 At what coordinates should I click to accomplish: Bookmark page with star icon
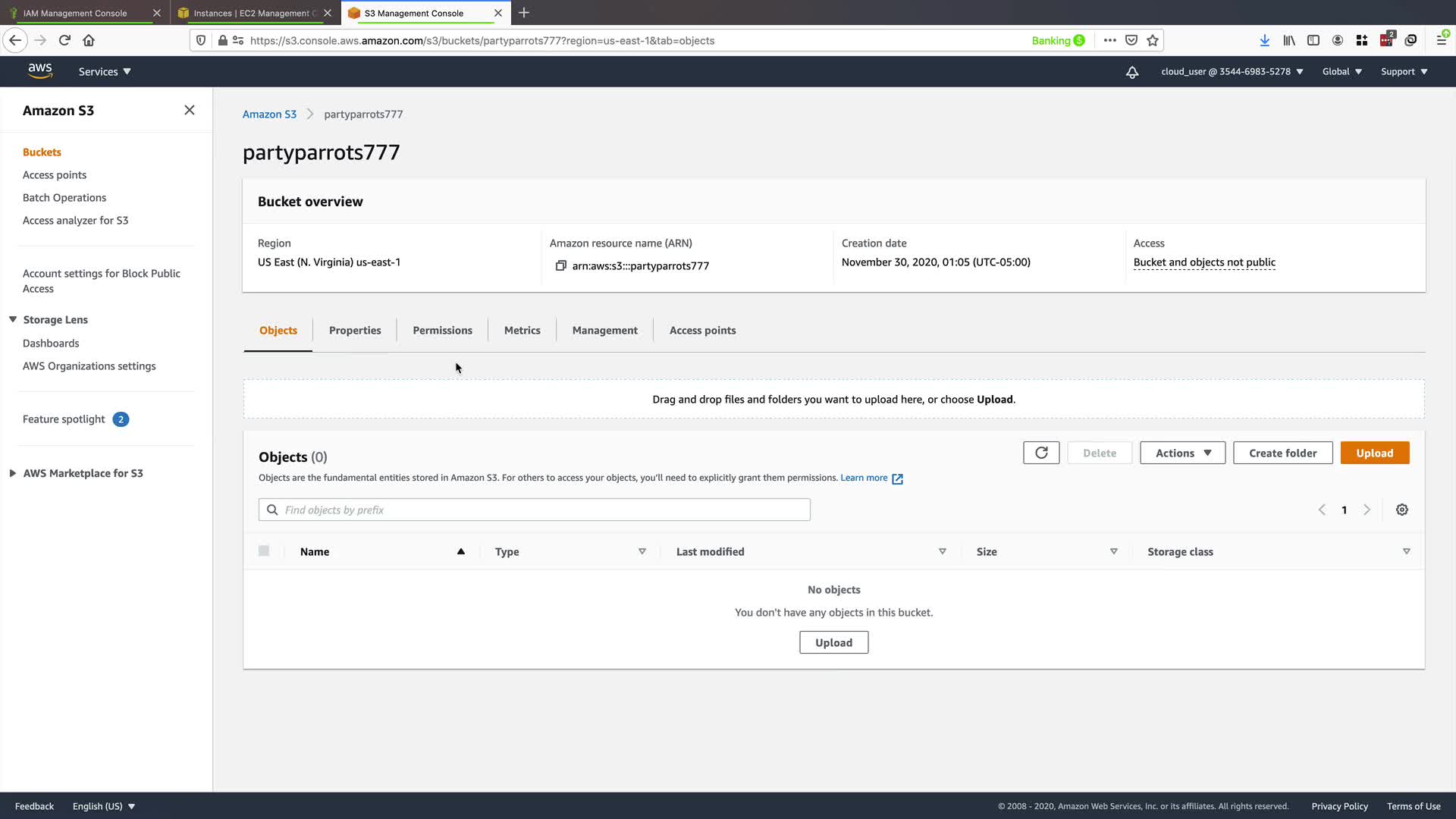(x=1153, y=40)
